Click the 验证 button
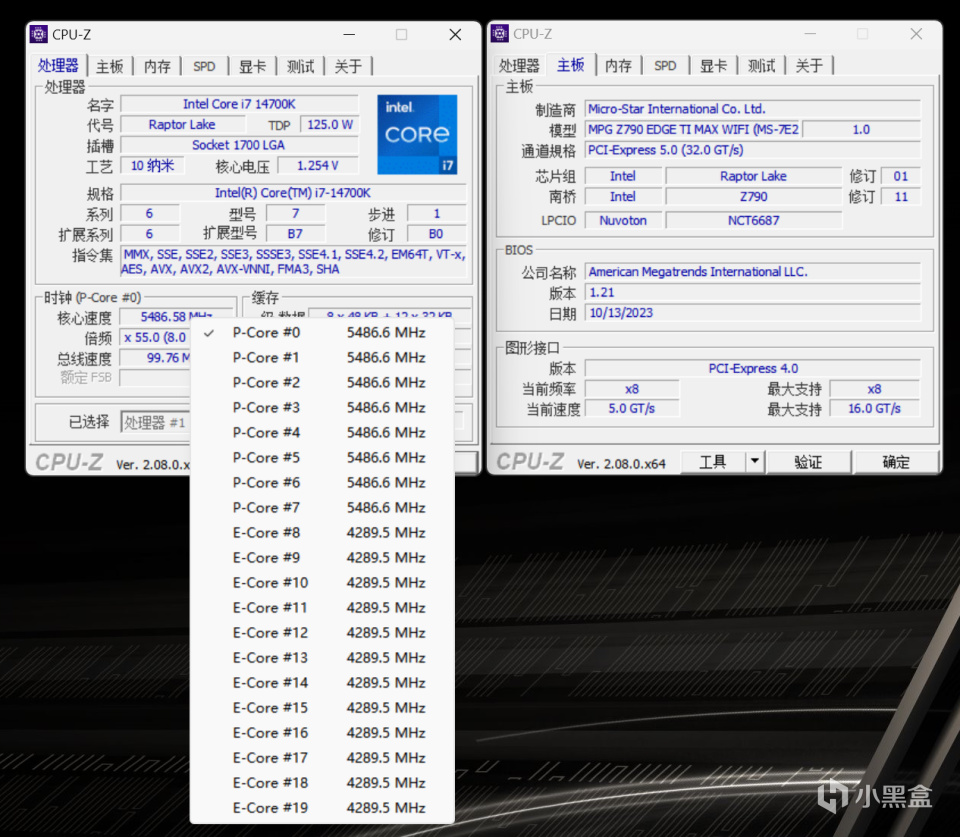Screen dimensions: 960x837 point(808,461)
